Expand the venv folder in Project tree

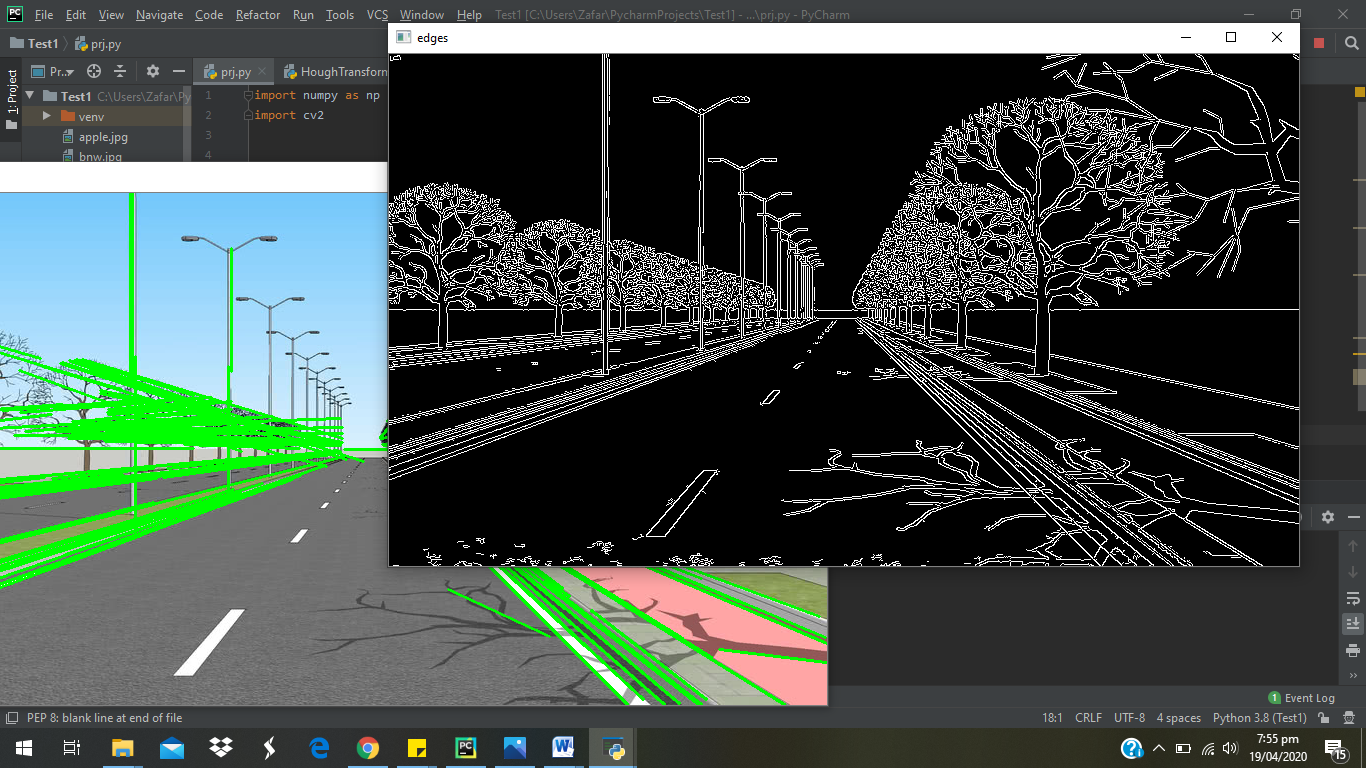tap(47, 116)
